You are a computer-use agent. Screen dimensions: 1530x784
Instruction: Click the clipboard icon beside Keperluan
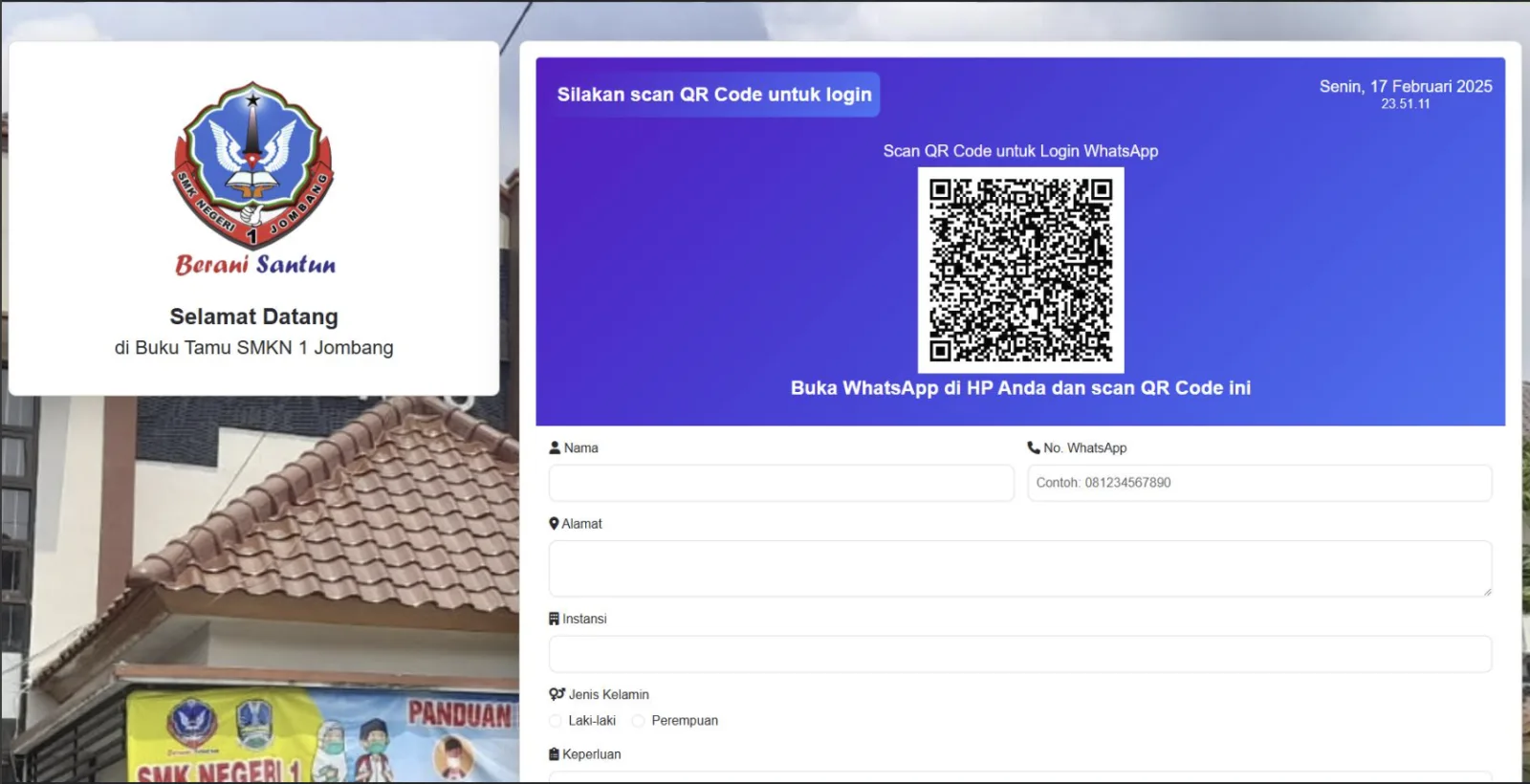coord(554,754)
